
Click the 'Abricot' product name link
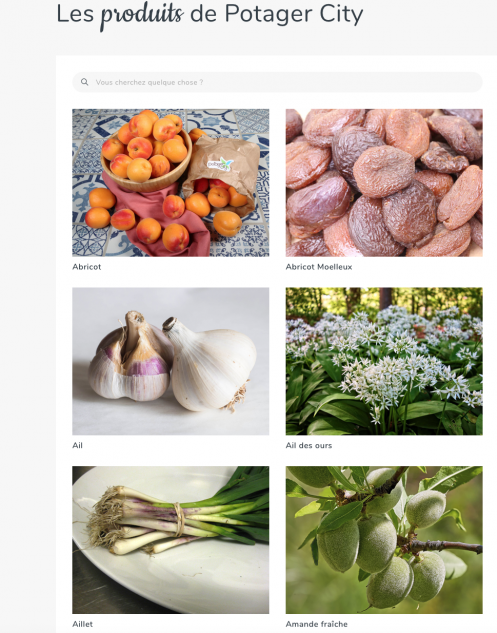tap(87, 266)
